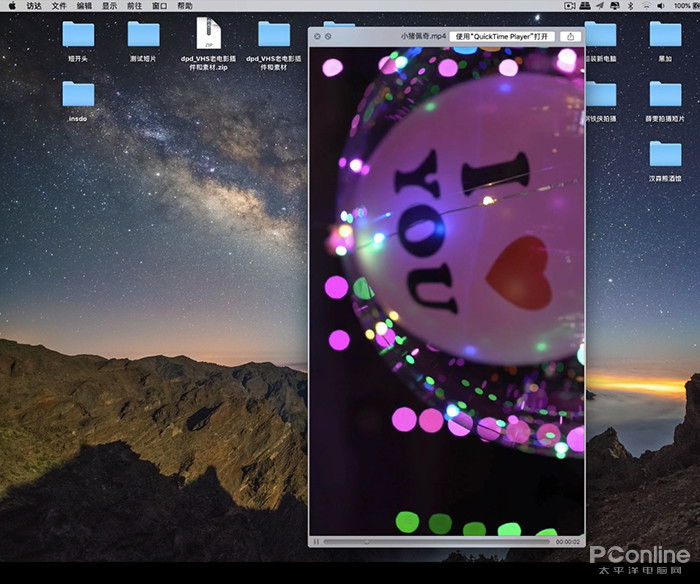Image resolution: width=700 pixels, height=584 pixels.
Task: Click the full-screen expand button of preview
Action: pos(328,36)
